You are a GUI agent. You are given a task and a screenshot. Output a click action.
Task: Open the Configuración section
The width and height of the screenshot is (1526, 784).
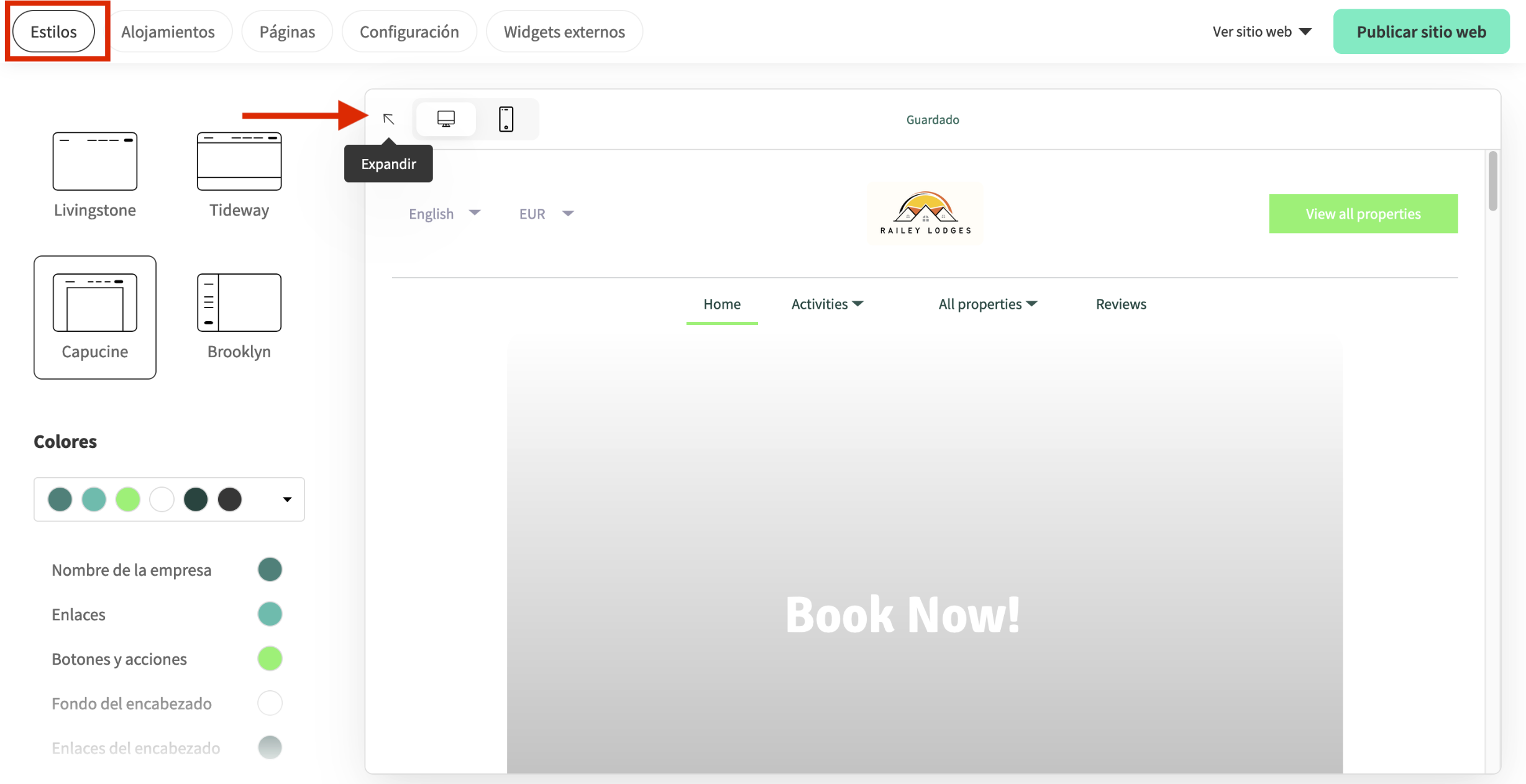409,31
